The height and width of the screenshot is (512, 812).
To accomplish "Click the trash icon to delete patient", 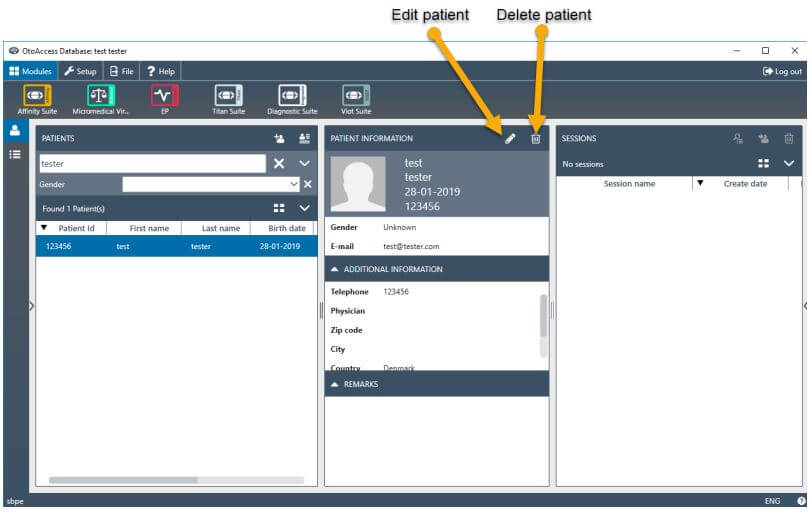I will [535, 139].
